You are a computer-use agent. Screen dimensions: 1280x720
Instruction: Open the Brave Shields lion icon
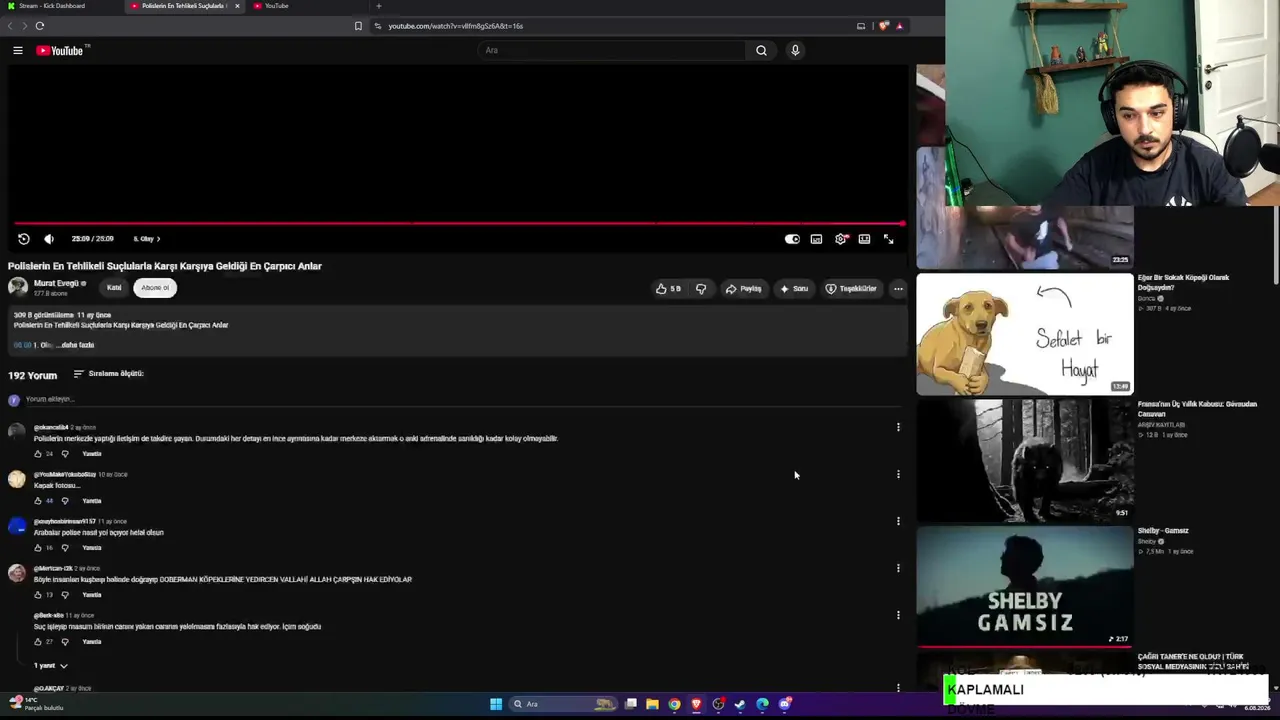pyautogui.click(x=884, y=26)
